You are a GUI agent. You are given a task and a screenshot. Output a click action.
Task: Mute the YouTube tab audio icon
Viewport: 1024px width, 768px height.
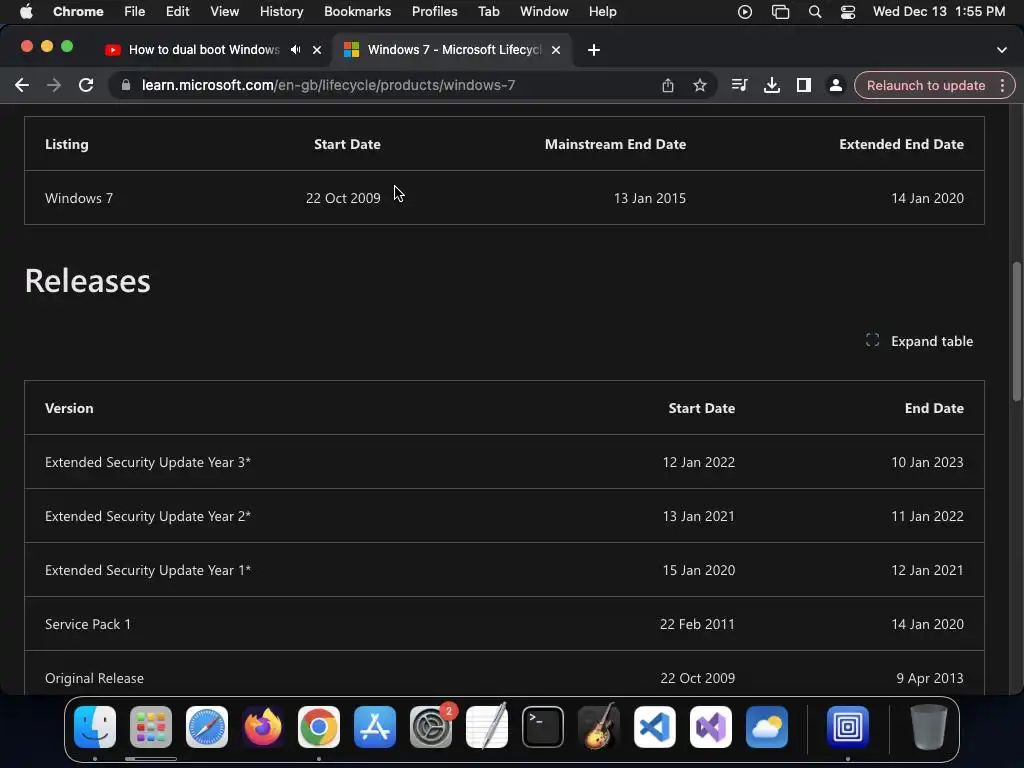(x=296, y=50)
